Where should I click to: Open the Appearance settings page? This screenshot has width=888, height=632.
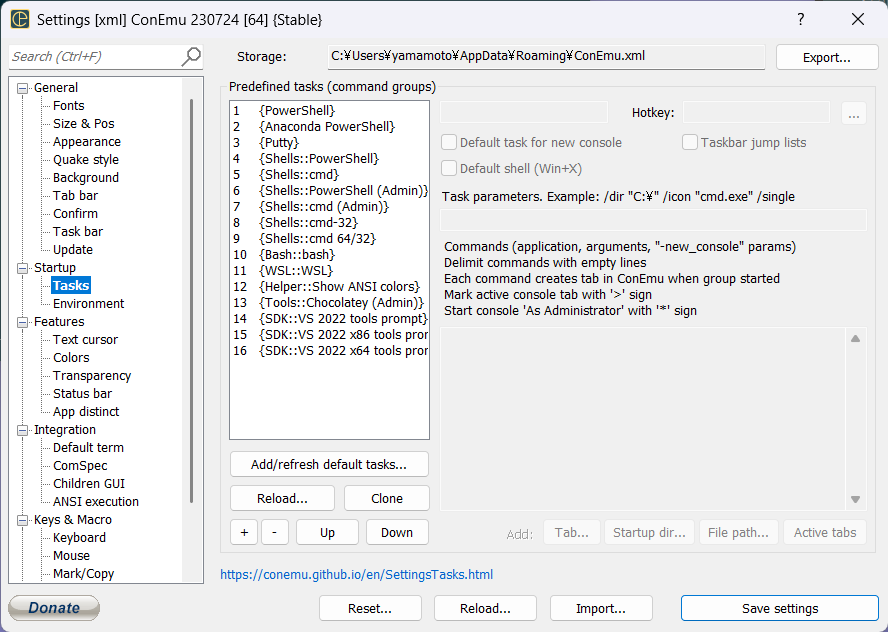pyautogui.click(x=87, y=142)
